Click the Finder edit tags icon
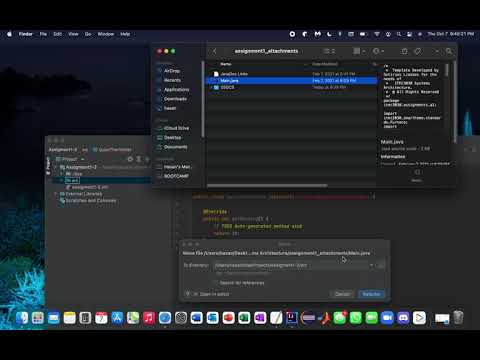This screenshot has width=480, height=360. pyautogui.click(x=417, y=51)
